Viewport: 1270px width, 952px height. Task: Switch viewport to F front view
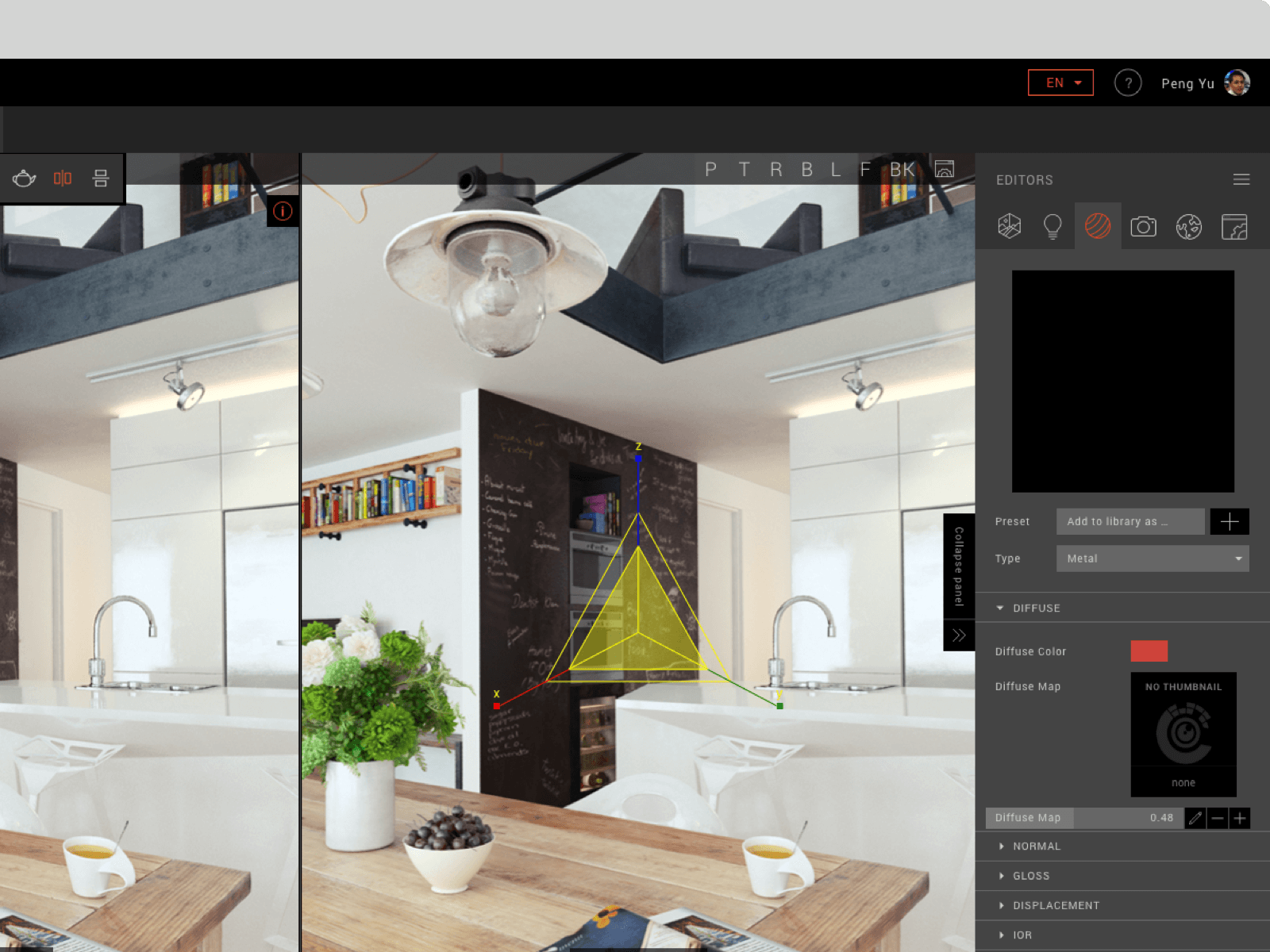tap(865, 170)
